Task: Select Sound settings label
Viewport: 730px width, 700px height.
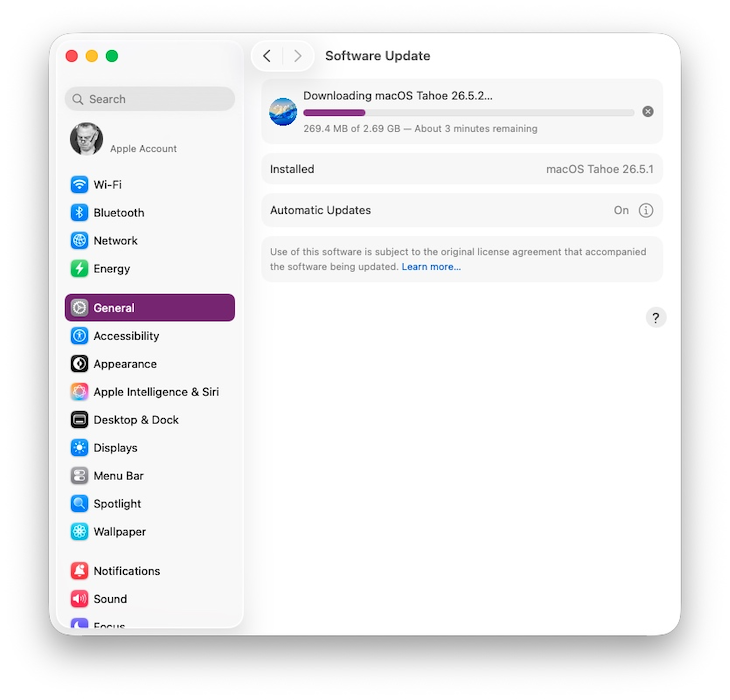Action: (x=110, y=599)
